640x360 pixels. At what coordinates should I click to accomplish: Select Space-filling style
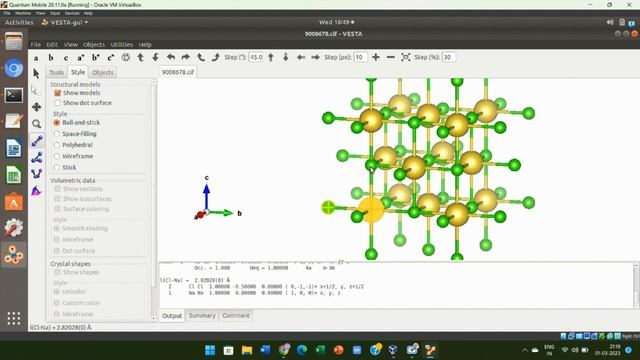[57, 134]
